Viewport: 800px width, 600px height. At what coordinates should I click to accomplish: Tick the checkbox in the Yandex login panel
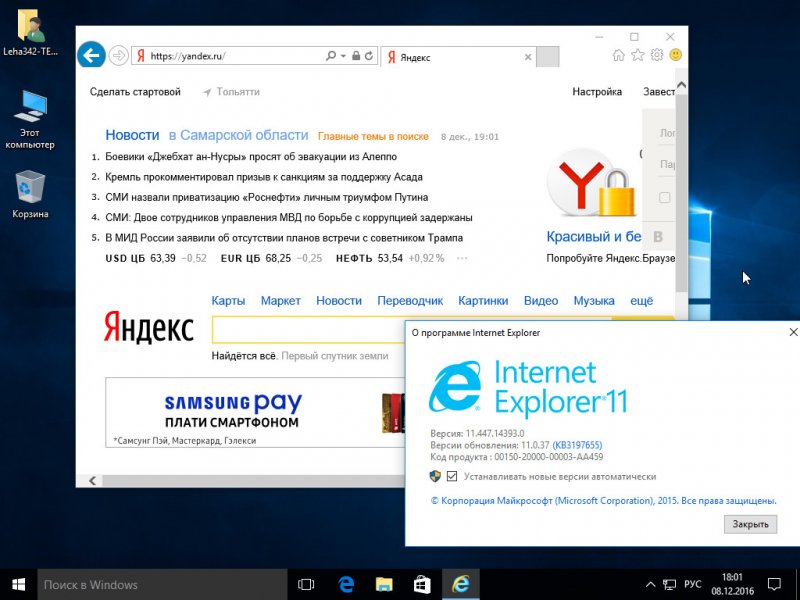(x=664, y=197)
